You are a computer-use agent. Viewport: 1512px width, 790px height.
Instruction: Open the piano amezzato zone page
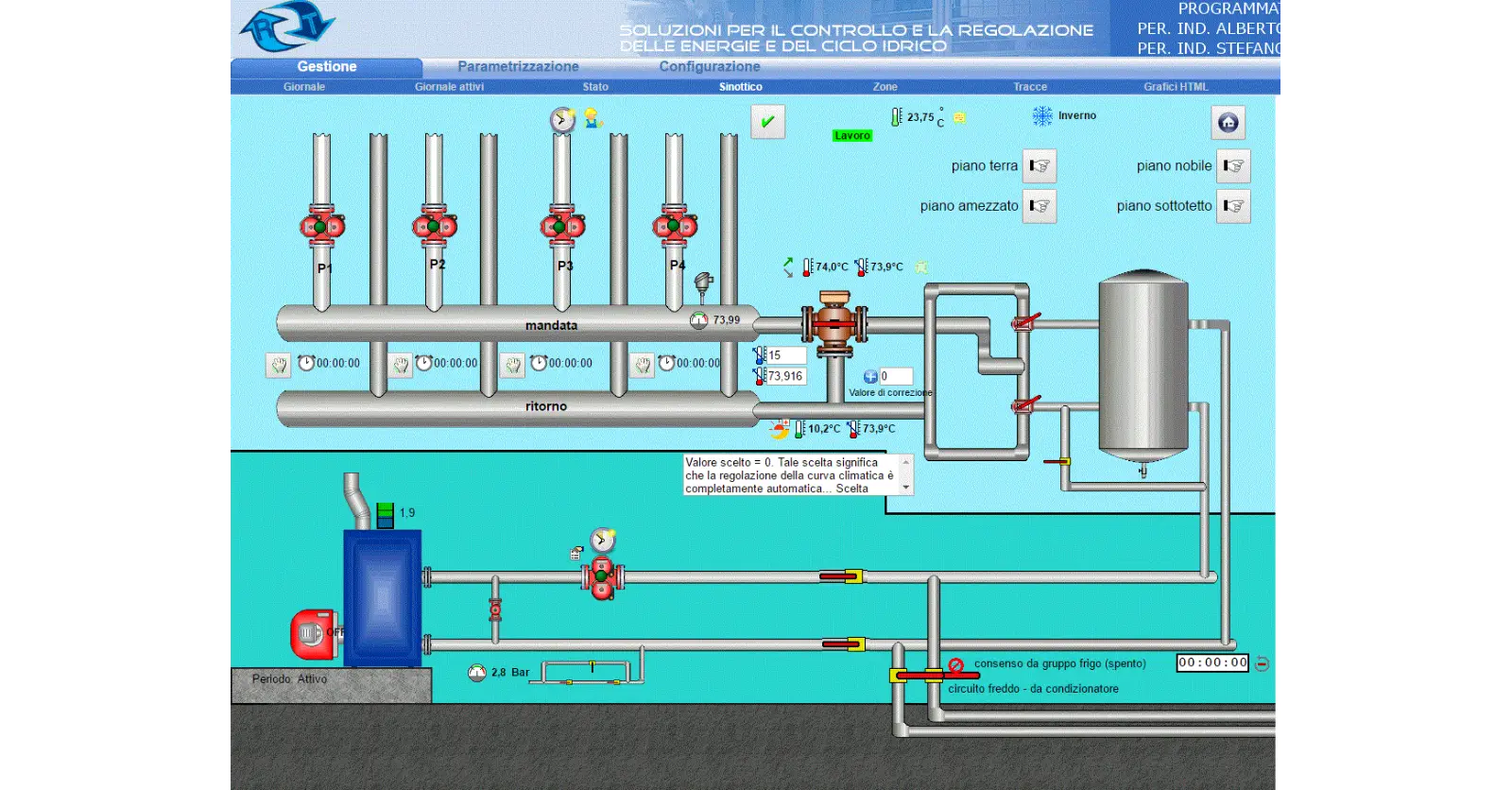[1039, 206]
